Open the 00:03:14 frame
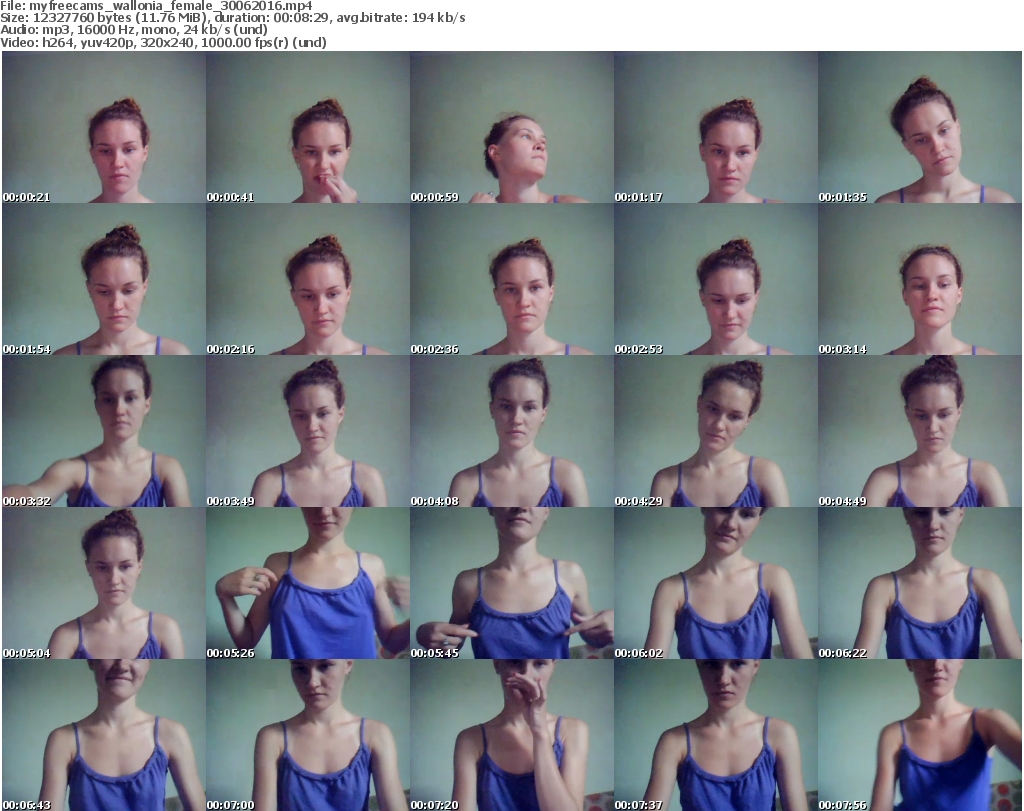 (919, 280)
